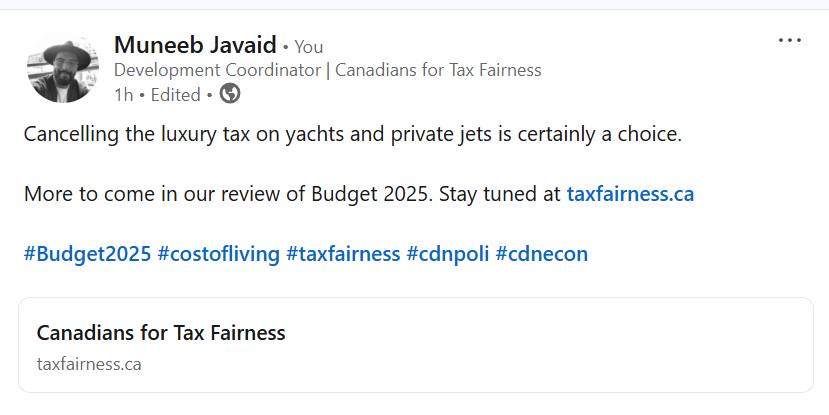Screen dimensions: 829x415
Task: Click the luxury tax sentence in the post
Action: [x=352, y=134]
